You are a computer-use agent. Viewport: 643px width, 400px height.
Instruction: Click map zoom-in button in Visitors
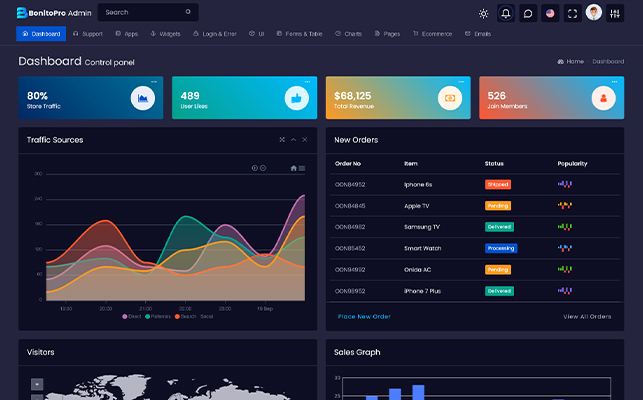pyautogui.click(x=37, y=384)
